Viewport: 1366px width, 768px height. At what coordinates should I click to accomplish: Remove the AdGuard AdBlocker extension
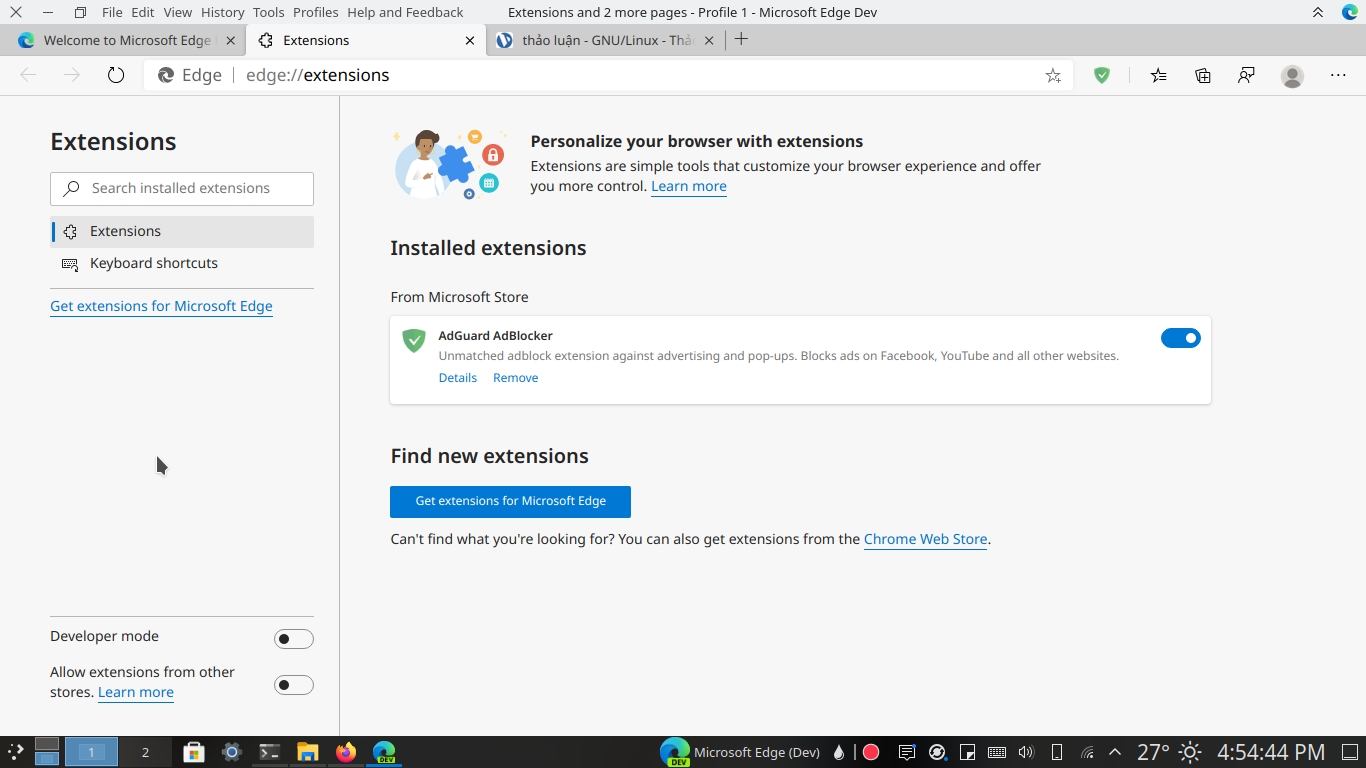[516, 378]
